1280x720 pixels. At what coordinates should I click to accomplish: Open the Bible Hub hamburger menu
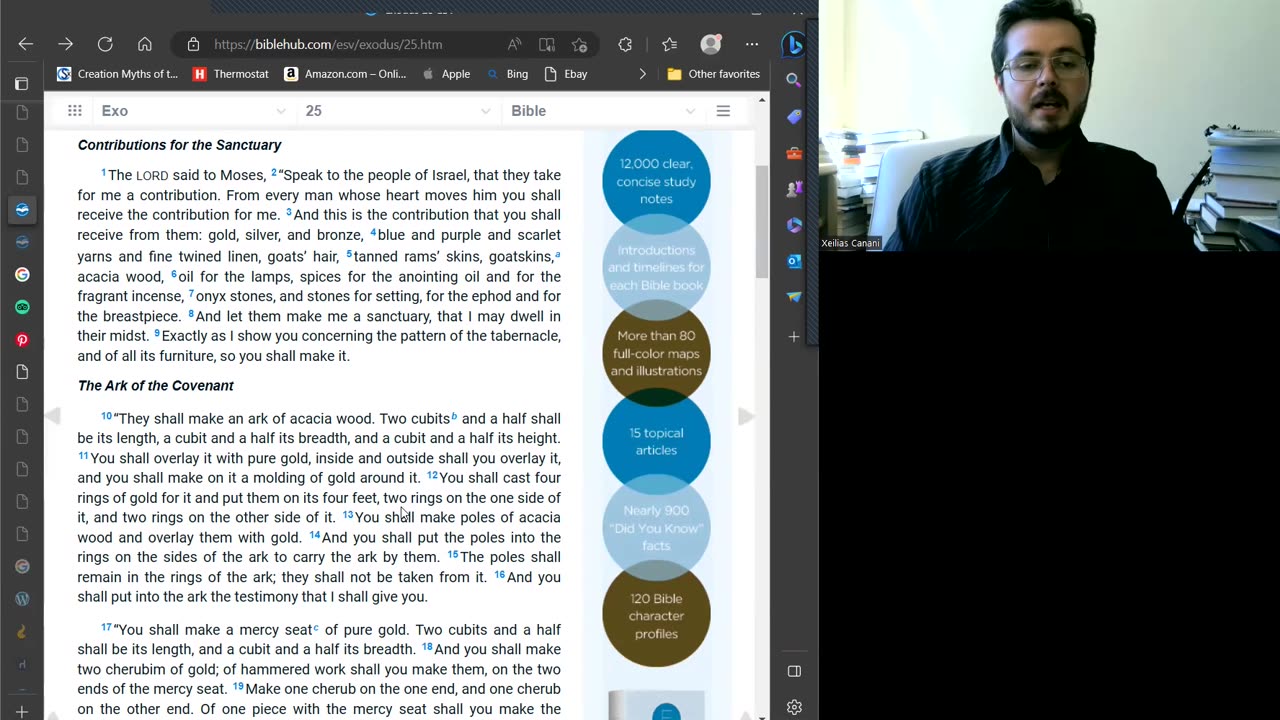tap(723, 111)
